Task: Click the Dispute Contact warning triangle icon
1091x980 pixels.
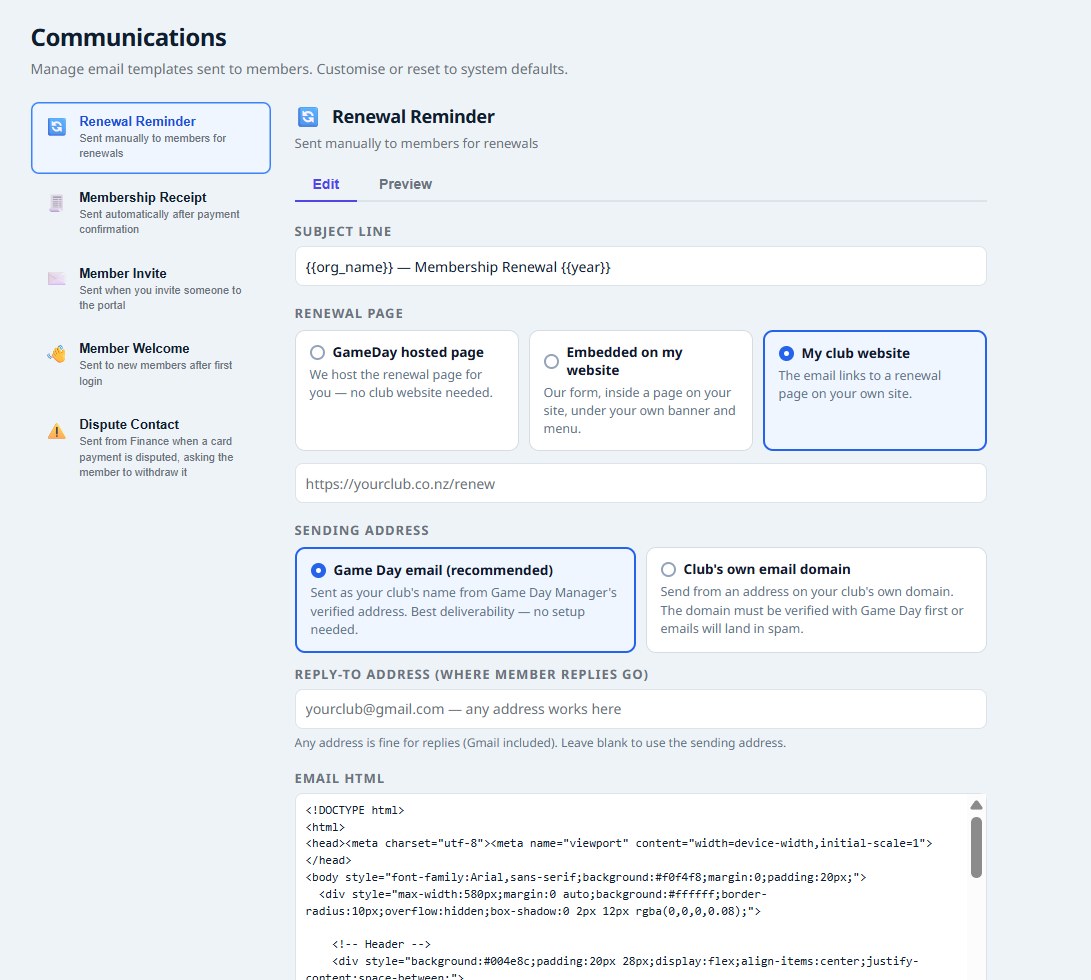Action: tap(56, 431)
